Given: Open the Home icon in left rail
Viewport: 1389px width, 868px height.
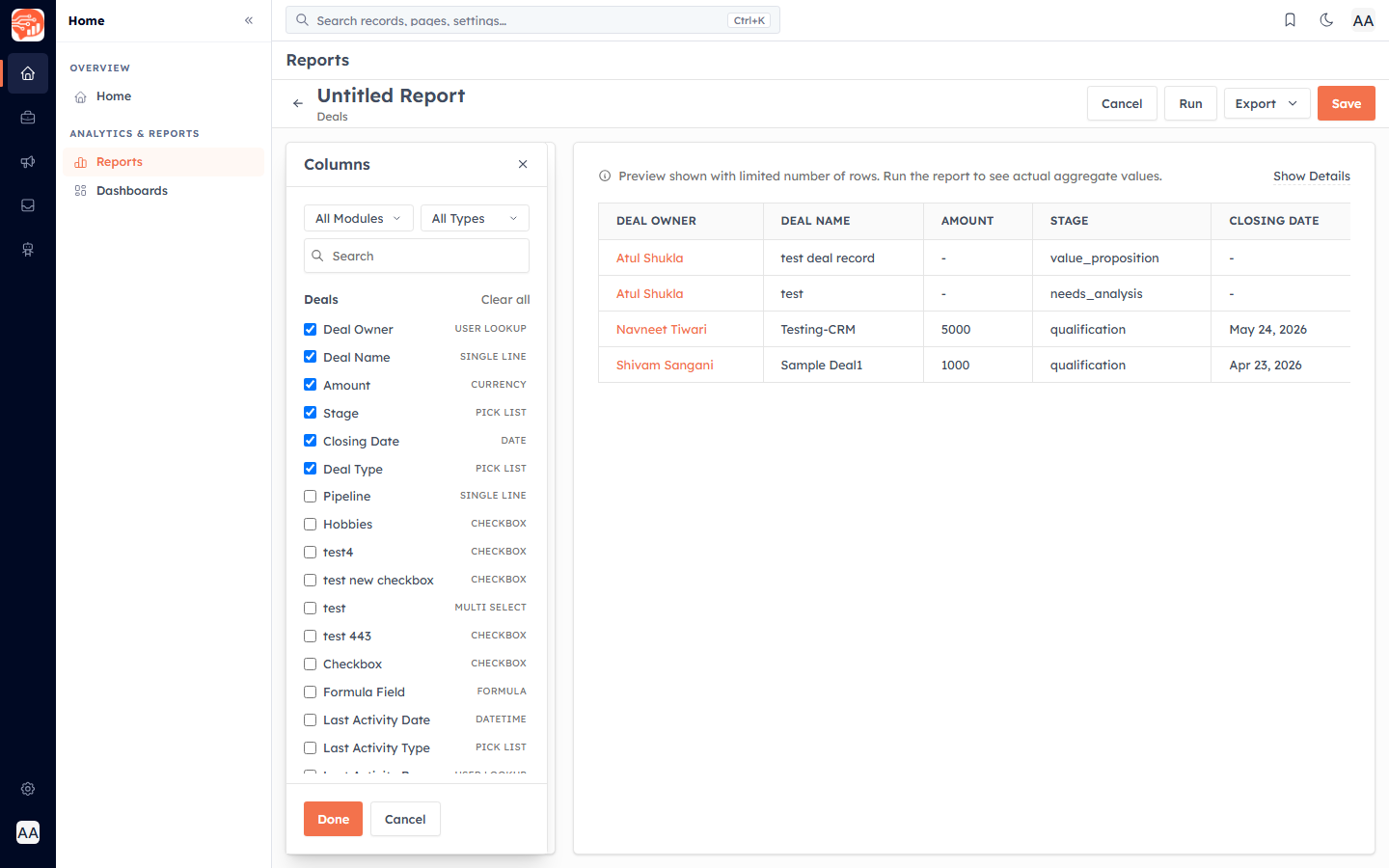Looking at the screenshot, I should point(28,73).
